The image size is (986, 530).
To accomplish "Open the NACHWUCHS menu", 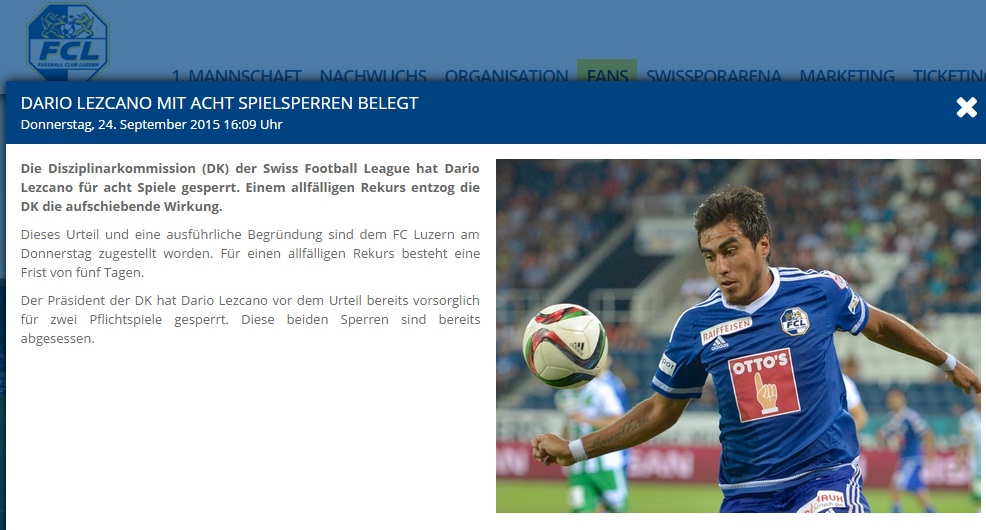I will (x=373, y=75).
